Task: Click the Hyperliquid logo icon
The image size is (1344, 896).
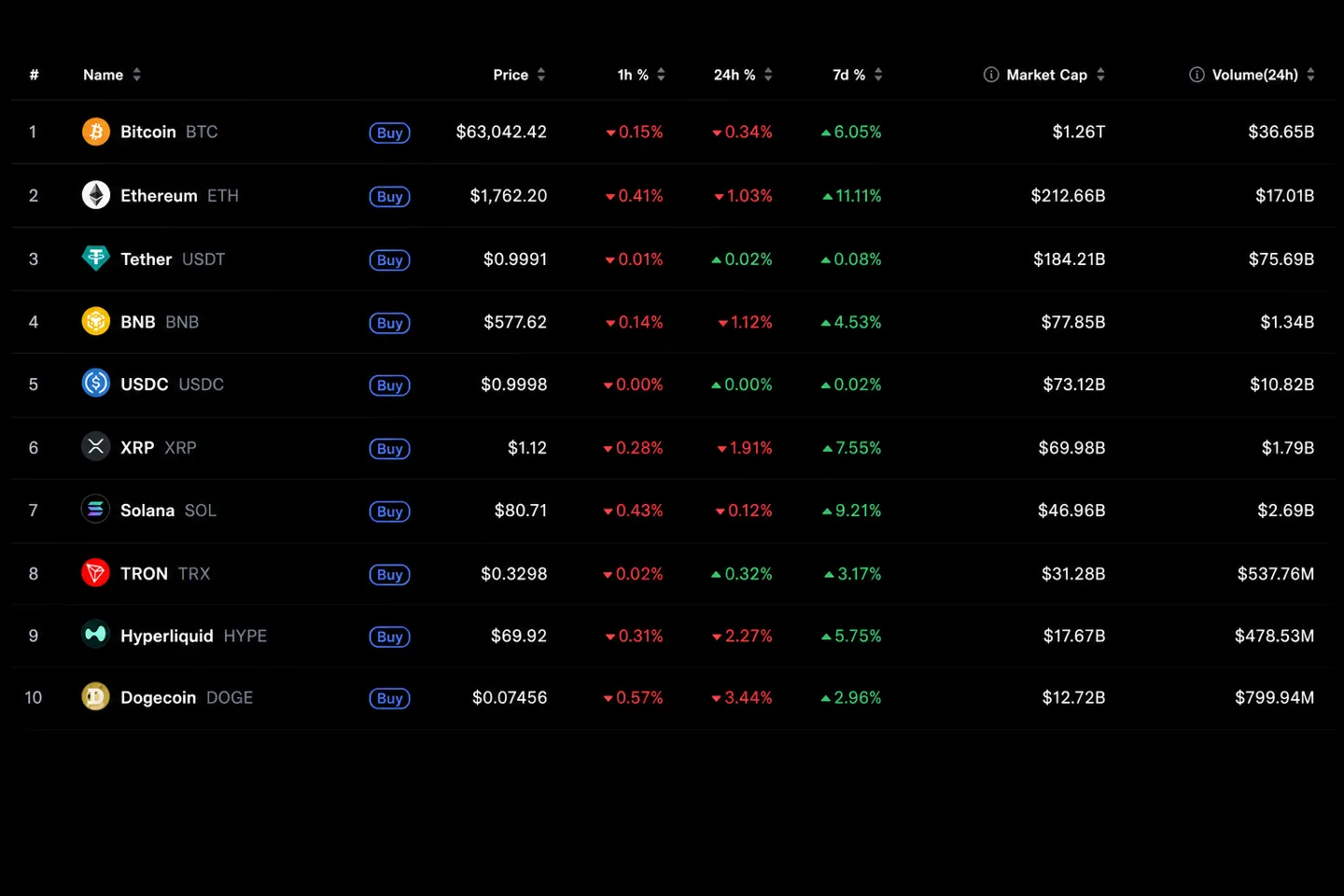Action: pyautogui.click(x=95, y=635)
